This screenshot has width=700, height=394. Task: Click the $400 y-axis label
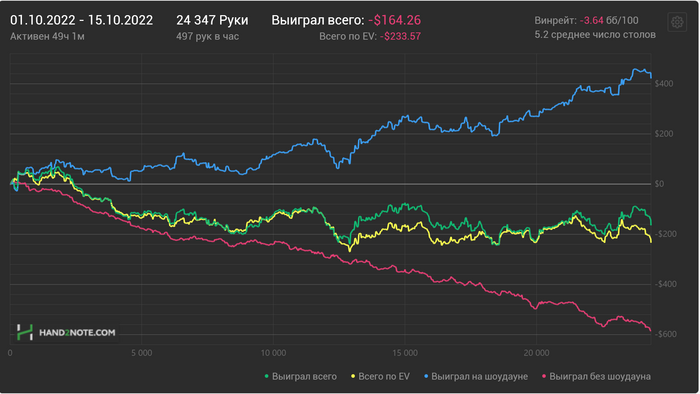[664, 84]
